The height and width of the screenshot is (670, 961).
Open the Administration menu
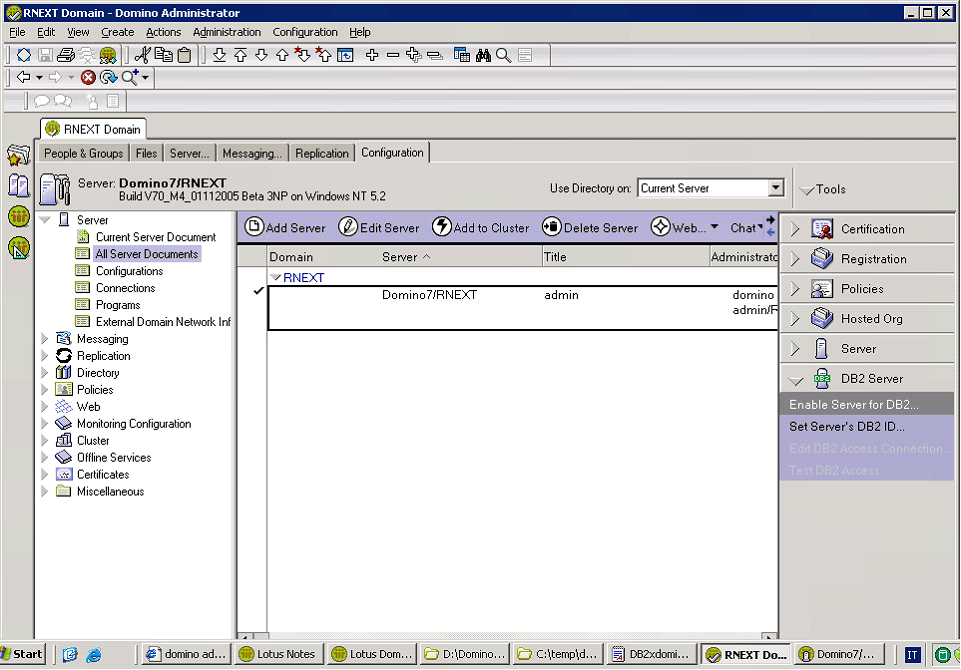(226, 32)
